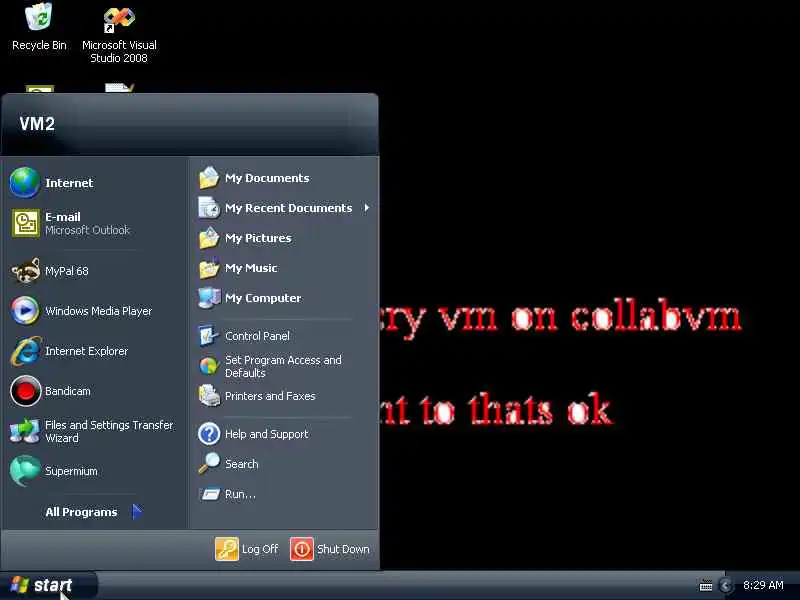Choose the My Computer menu label

click(x=263, y=298)
